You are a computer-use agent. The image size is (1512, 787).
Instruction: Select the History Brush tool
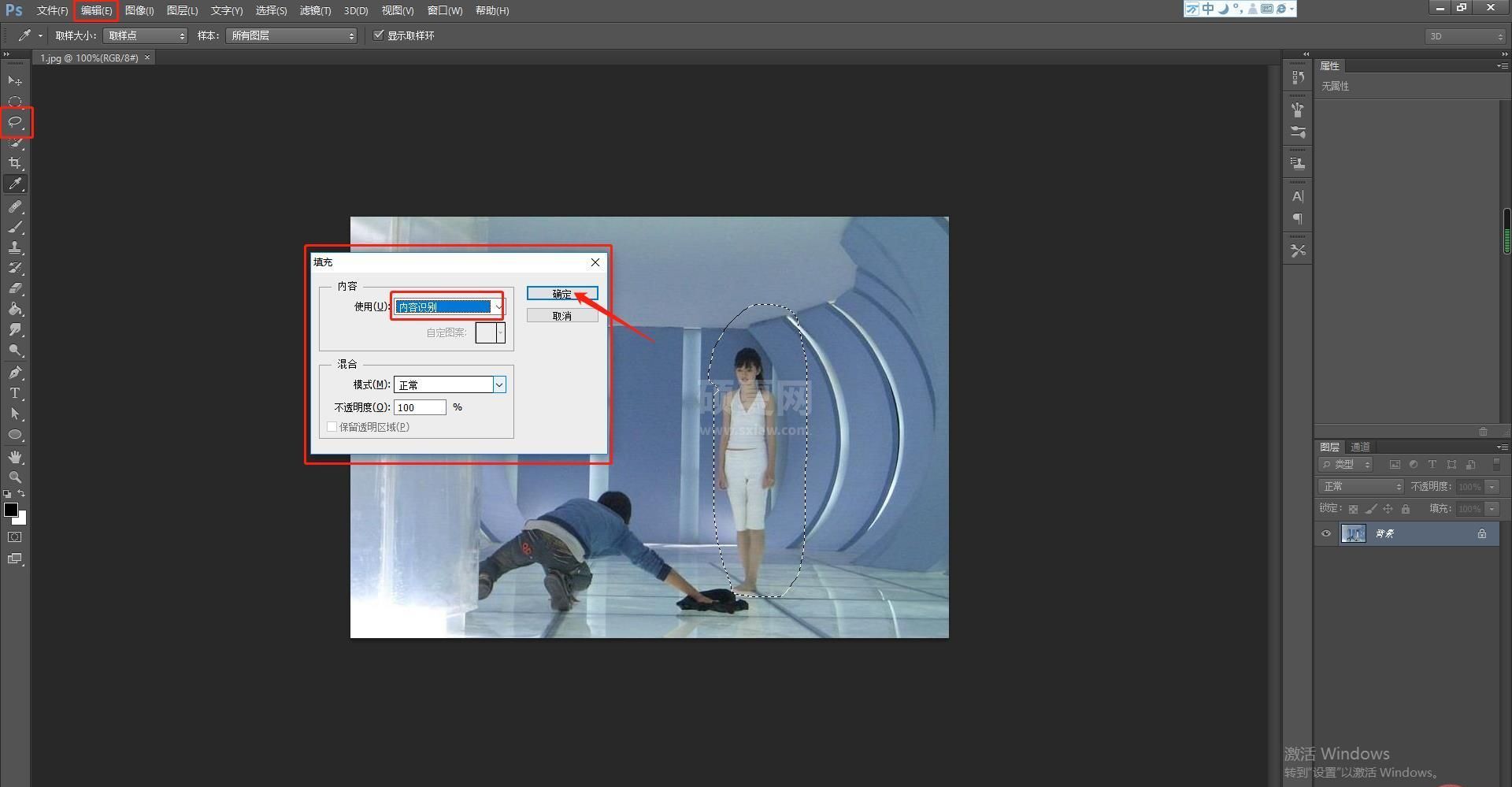tap(15, 268)
